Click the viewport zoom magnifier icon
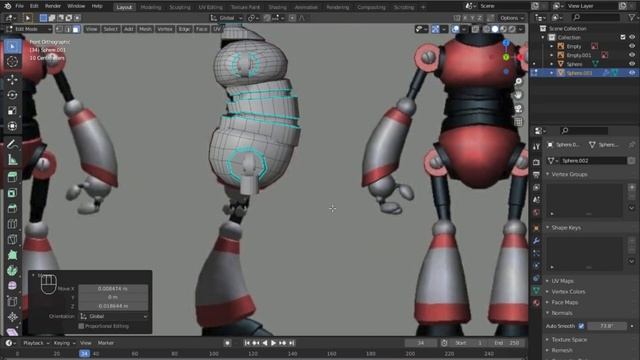The height and width of the screenshot is (360, 640). [518, 82]
